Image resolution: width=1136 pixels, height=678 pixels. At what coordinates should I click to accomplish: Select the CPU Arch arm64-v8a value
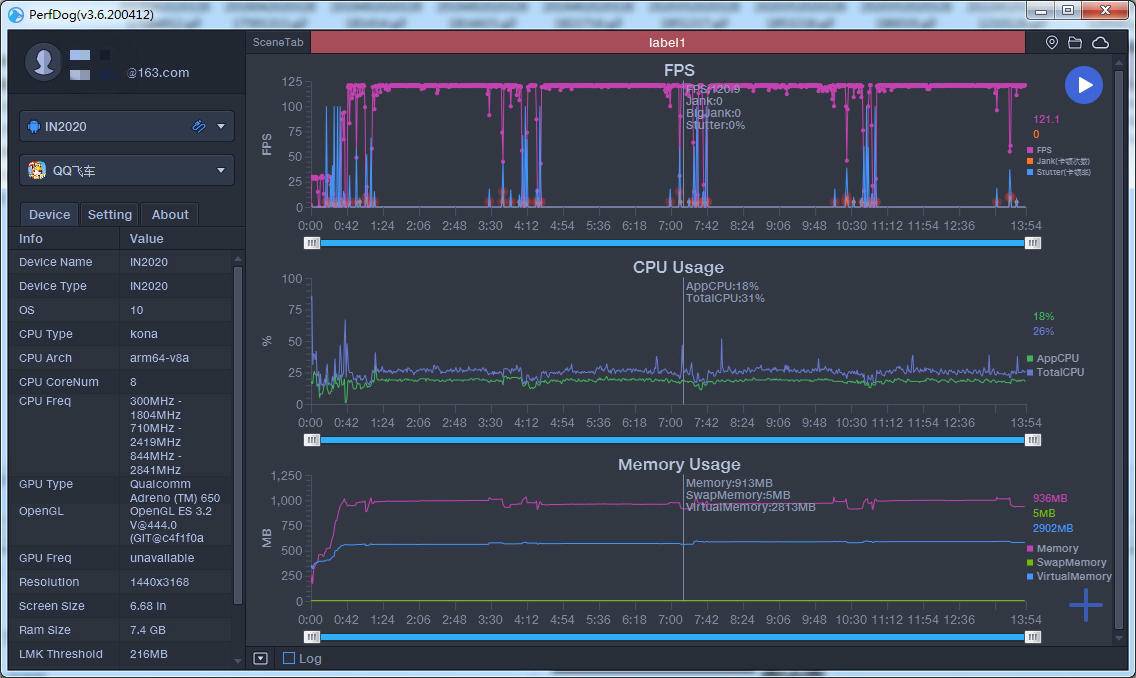point(159,357)
